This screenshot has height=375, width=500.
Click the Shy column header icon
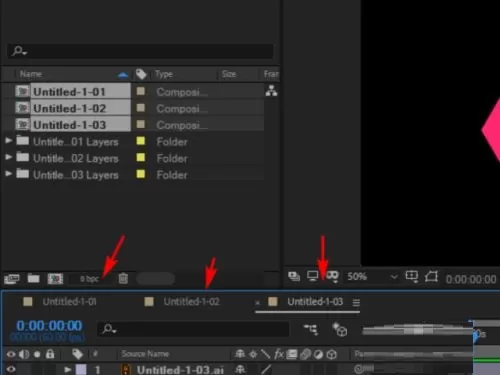(240, 354)
